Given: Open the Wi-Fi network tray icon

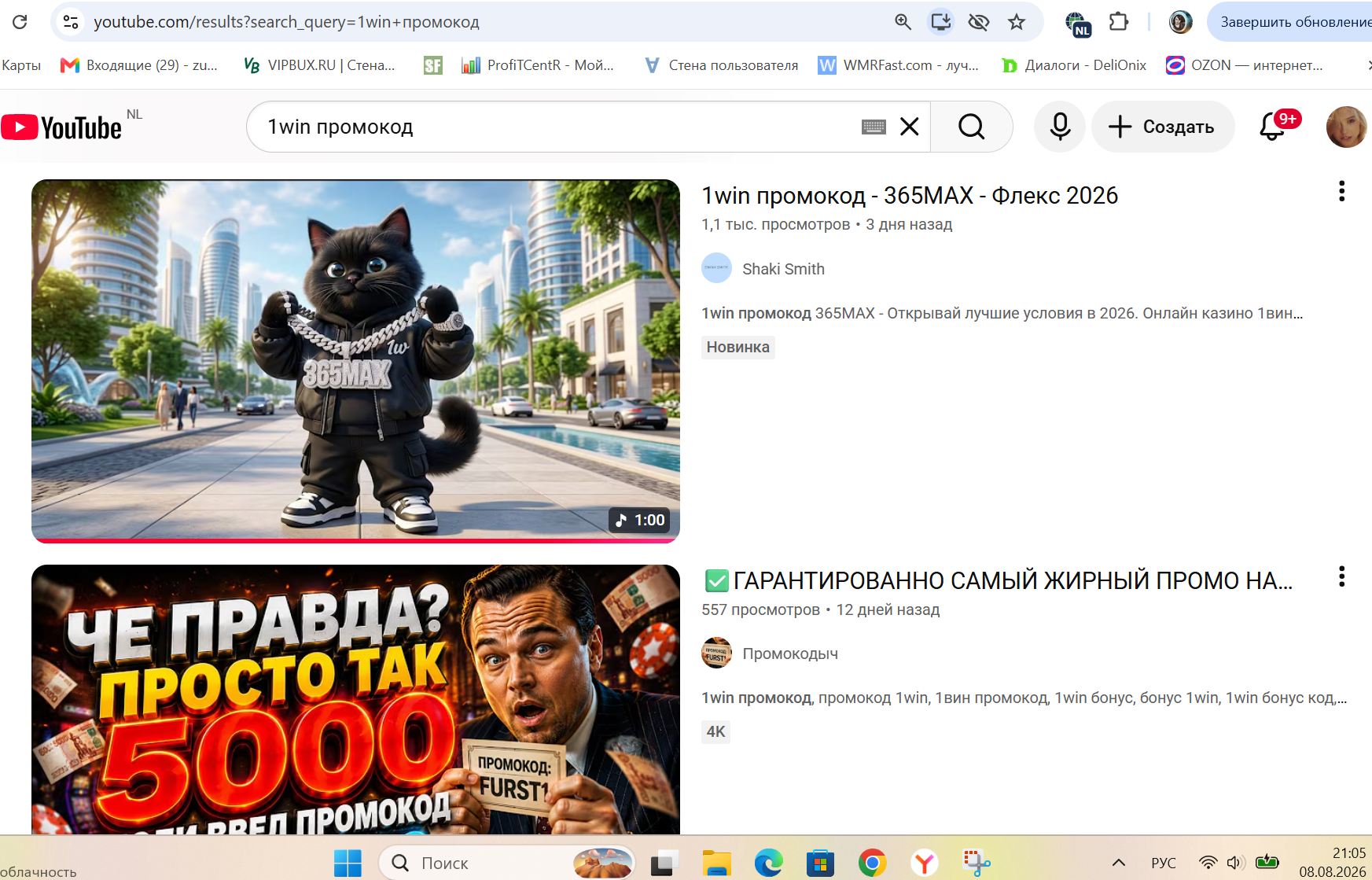Looking at the screenshot, I should (x=1208, y=863).
